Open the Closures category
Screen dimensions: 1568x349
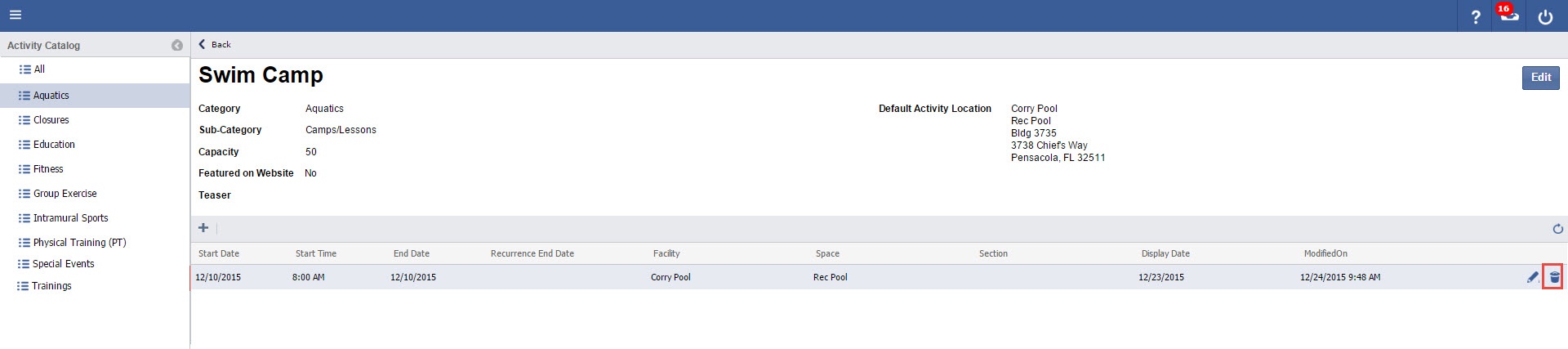[x=51, y=120]
